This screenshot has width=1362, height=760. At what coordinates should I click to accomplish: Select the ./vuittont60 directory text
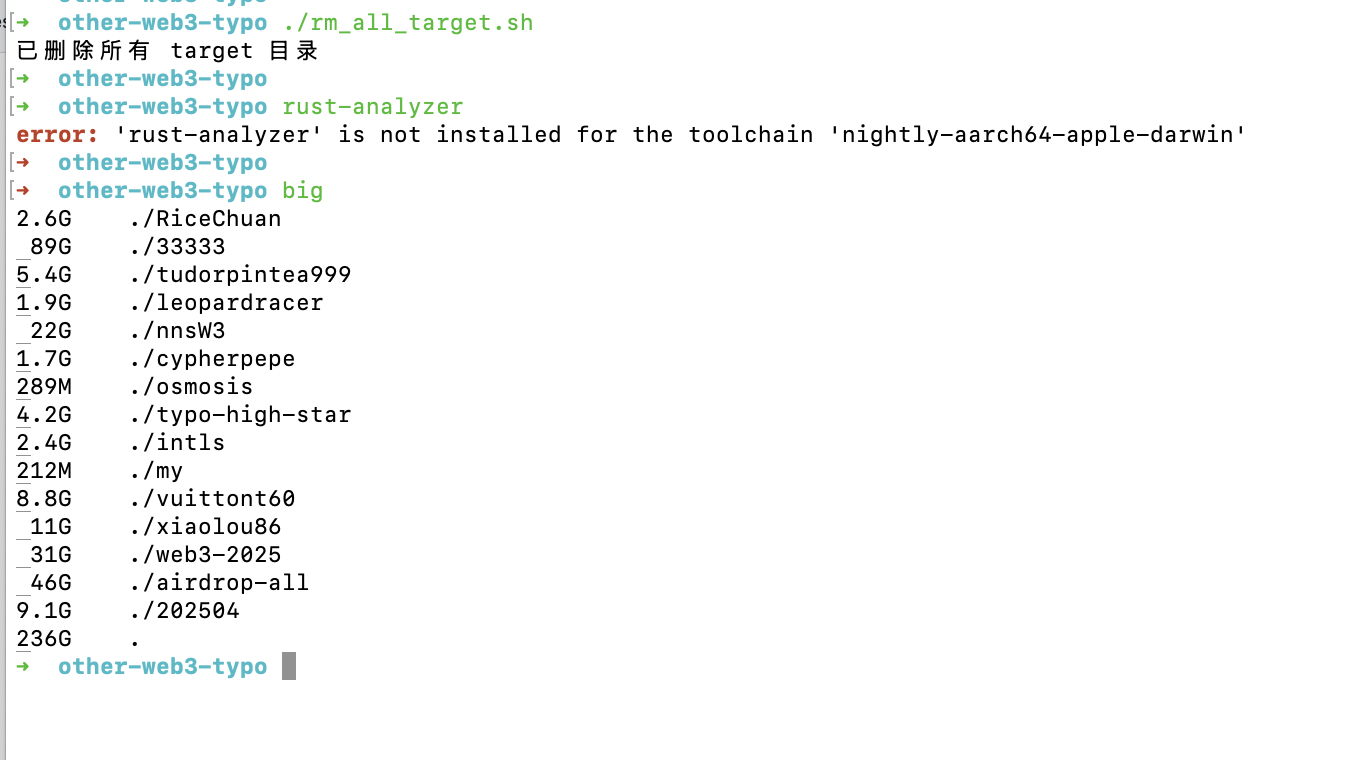coord(212,499)
